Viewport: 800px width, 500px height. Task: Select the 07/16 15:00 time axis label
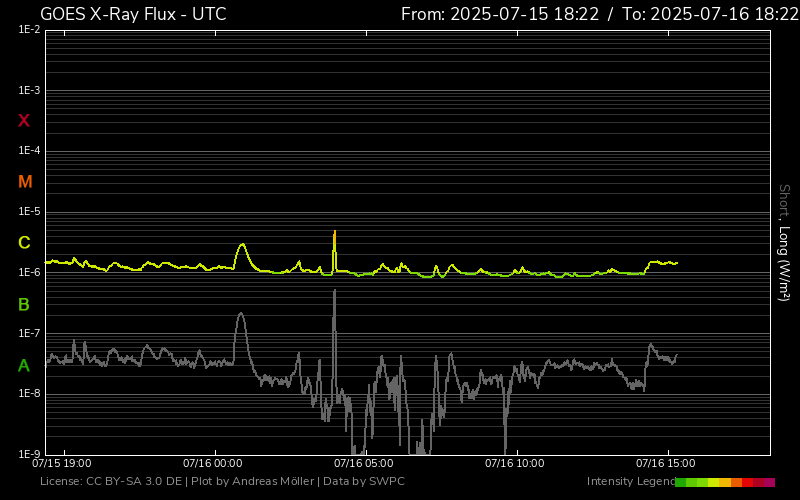665,464
